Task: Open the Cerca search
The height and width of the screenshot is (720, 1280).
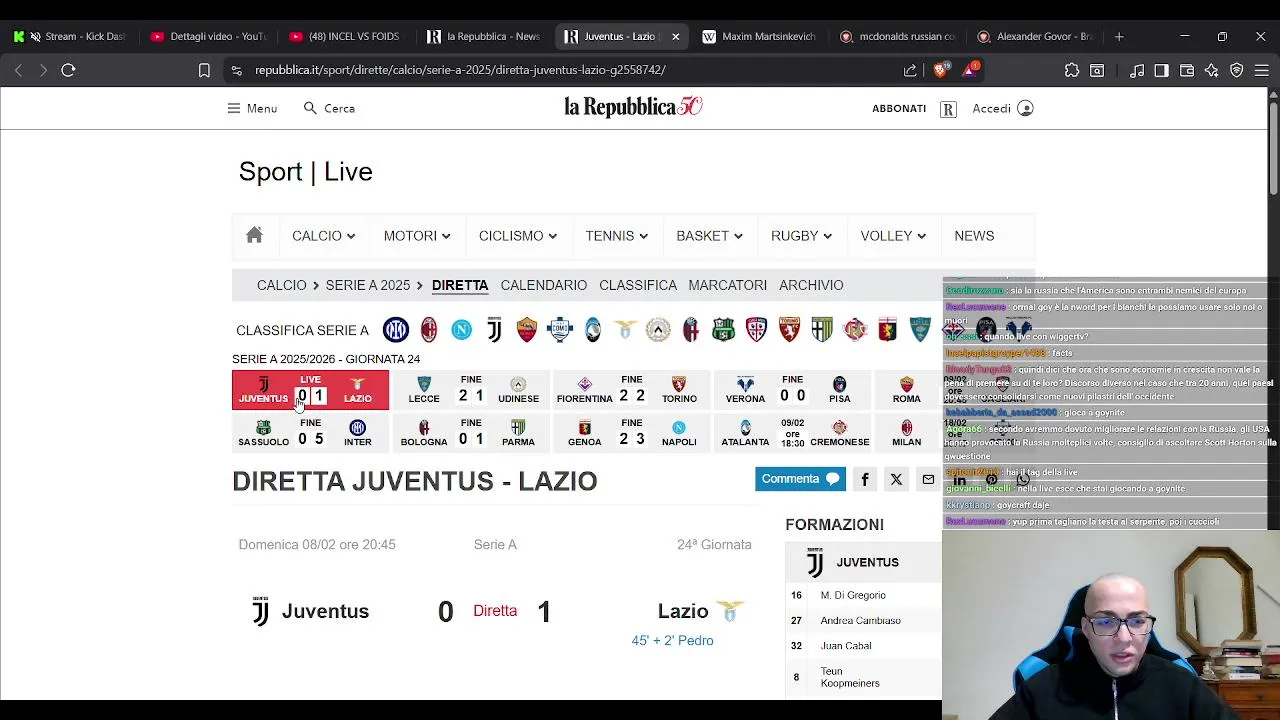Action: (x=330, y=108)
